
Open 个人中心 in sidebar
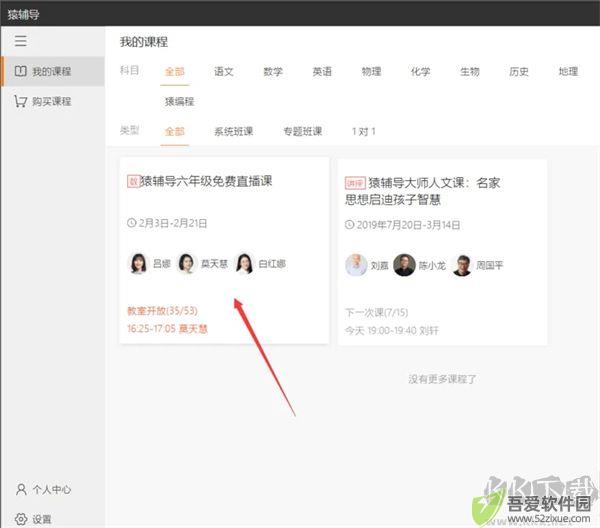pyautogui.click(x=53, y=489)
